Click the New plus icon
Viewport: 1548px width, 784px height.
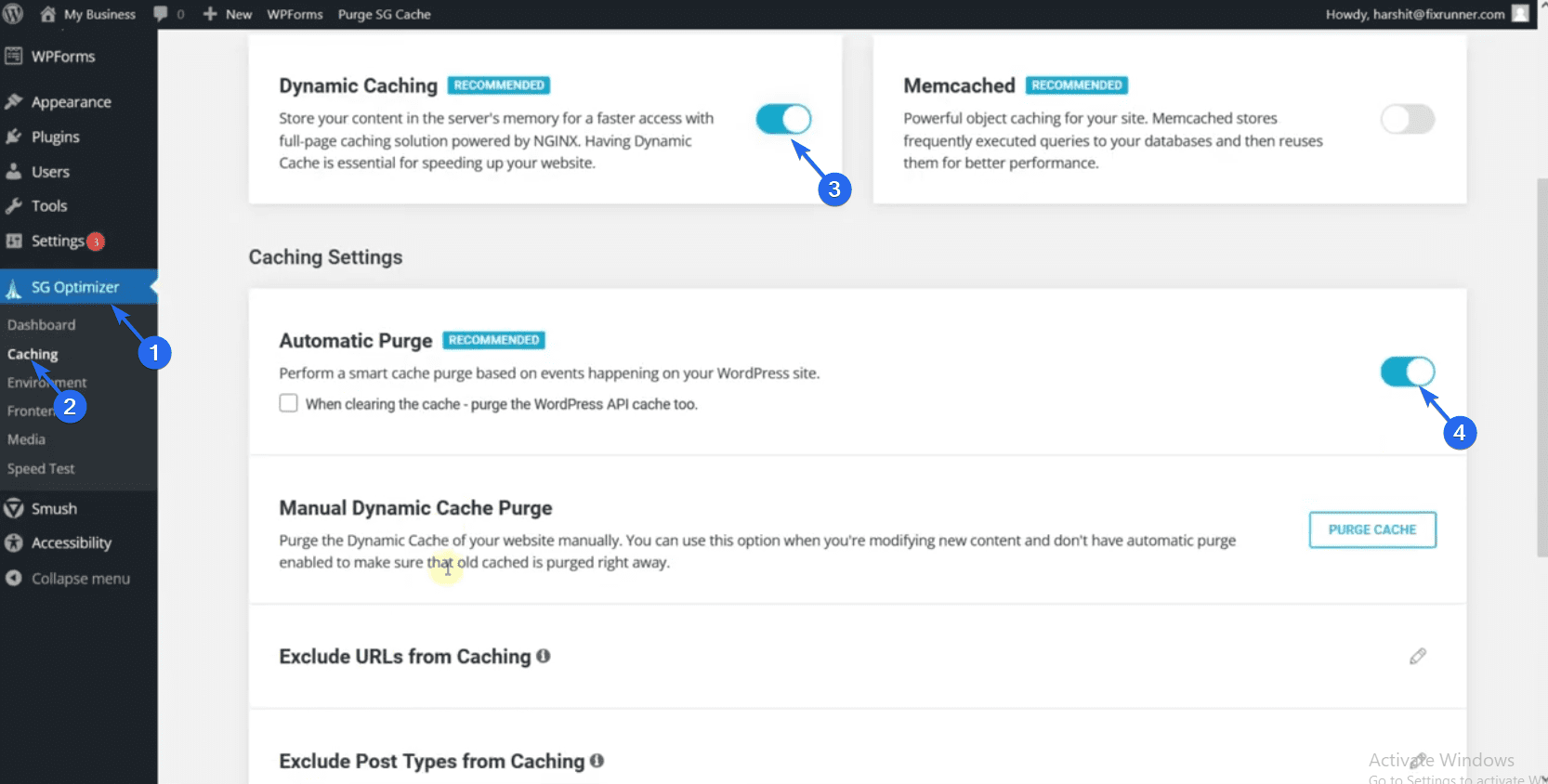click(x=210, y=14)
